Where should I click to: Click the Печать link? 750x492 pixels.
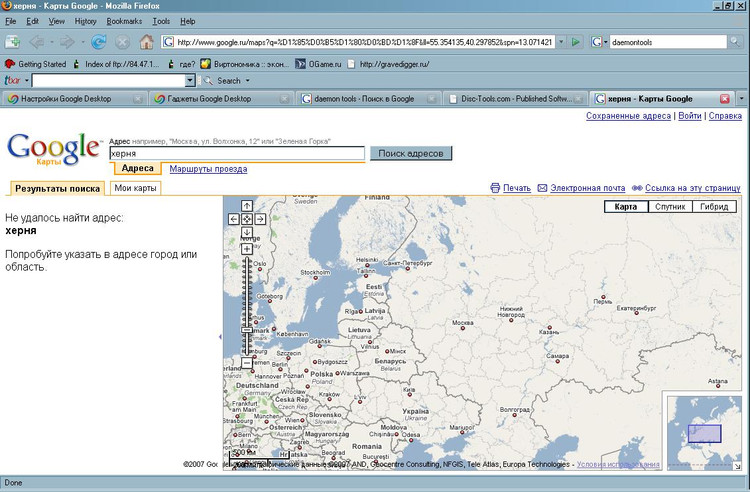pyautogui.click(x=517, y=188)
